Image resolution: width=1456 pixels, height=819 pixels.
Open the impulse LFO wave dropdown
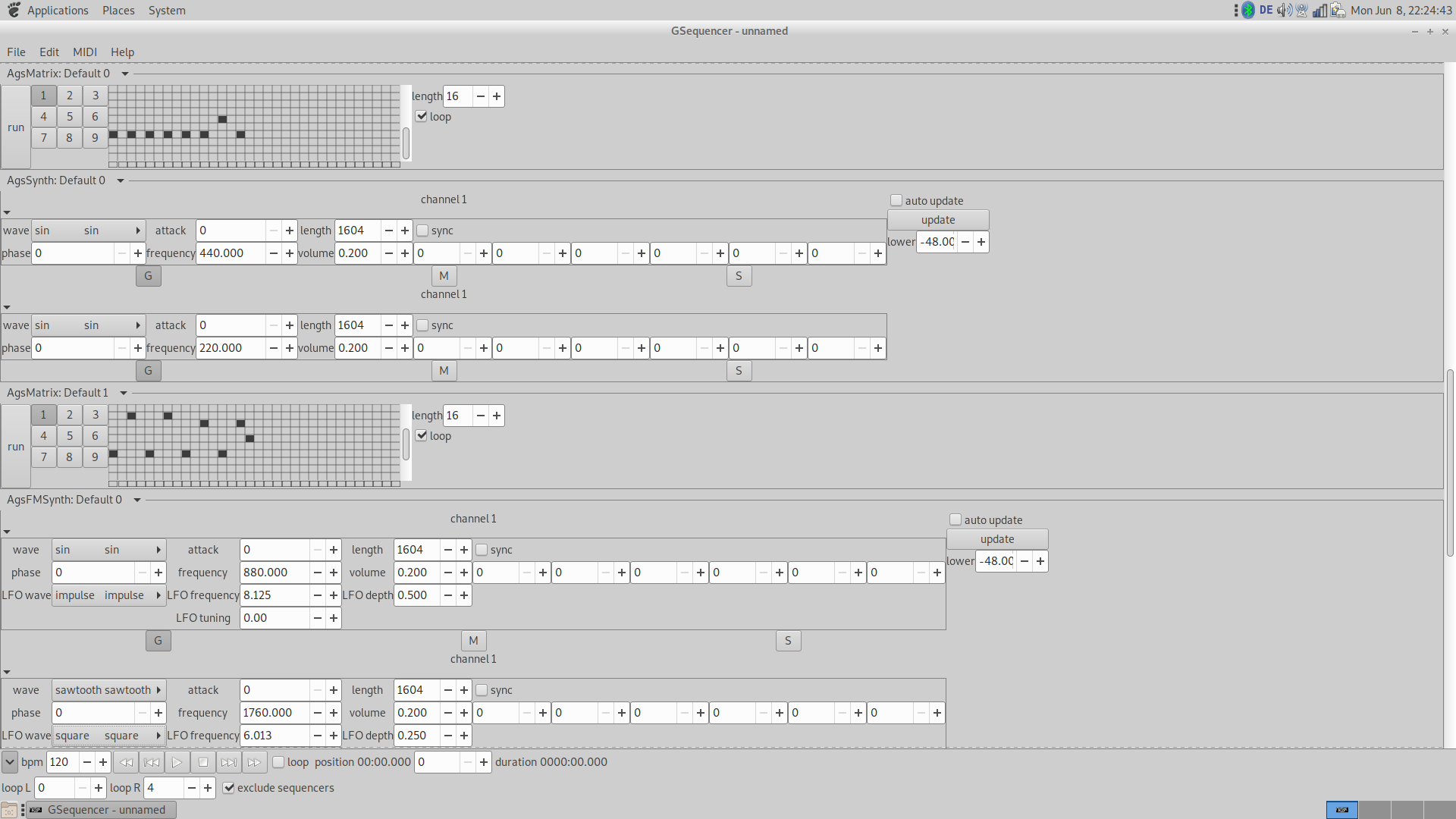[x=108, y=595]
